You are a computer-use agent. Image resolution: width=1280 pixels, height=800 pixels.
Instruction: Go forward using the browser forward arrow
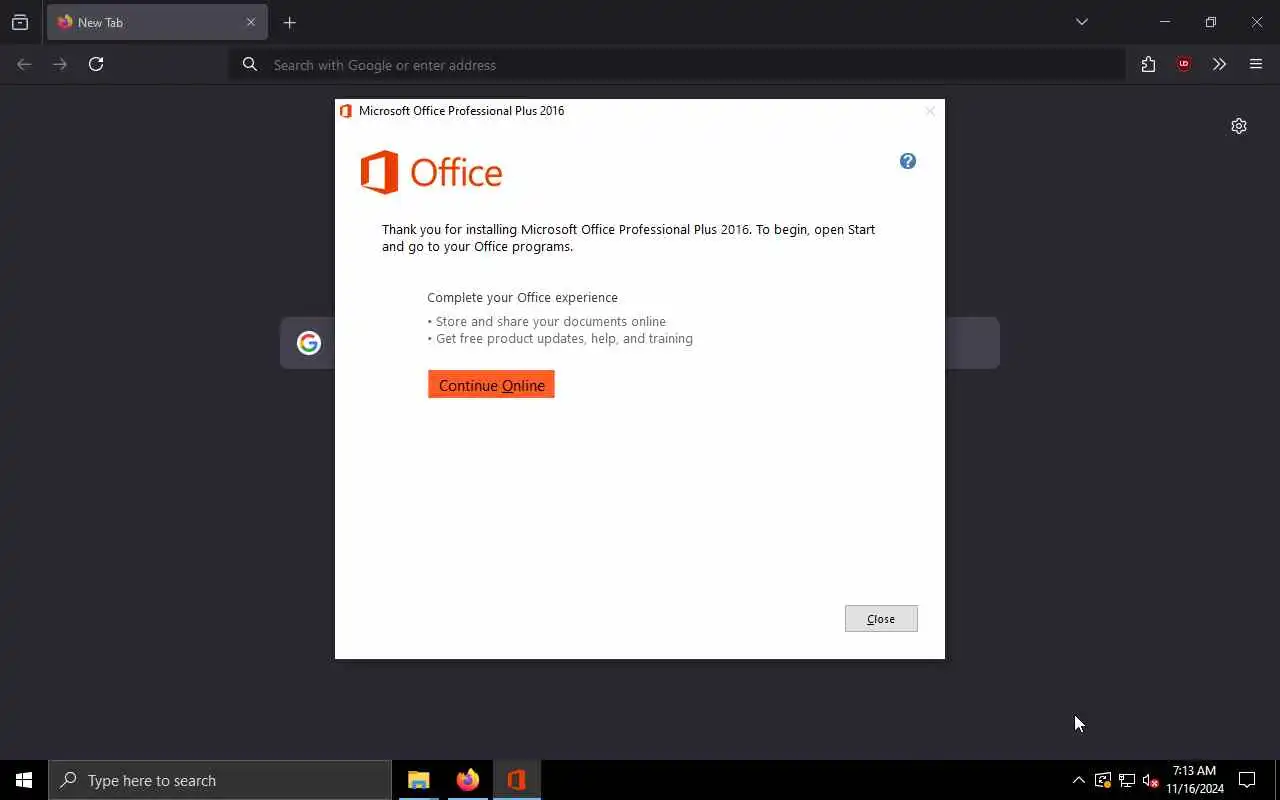60,64
